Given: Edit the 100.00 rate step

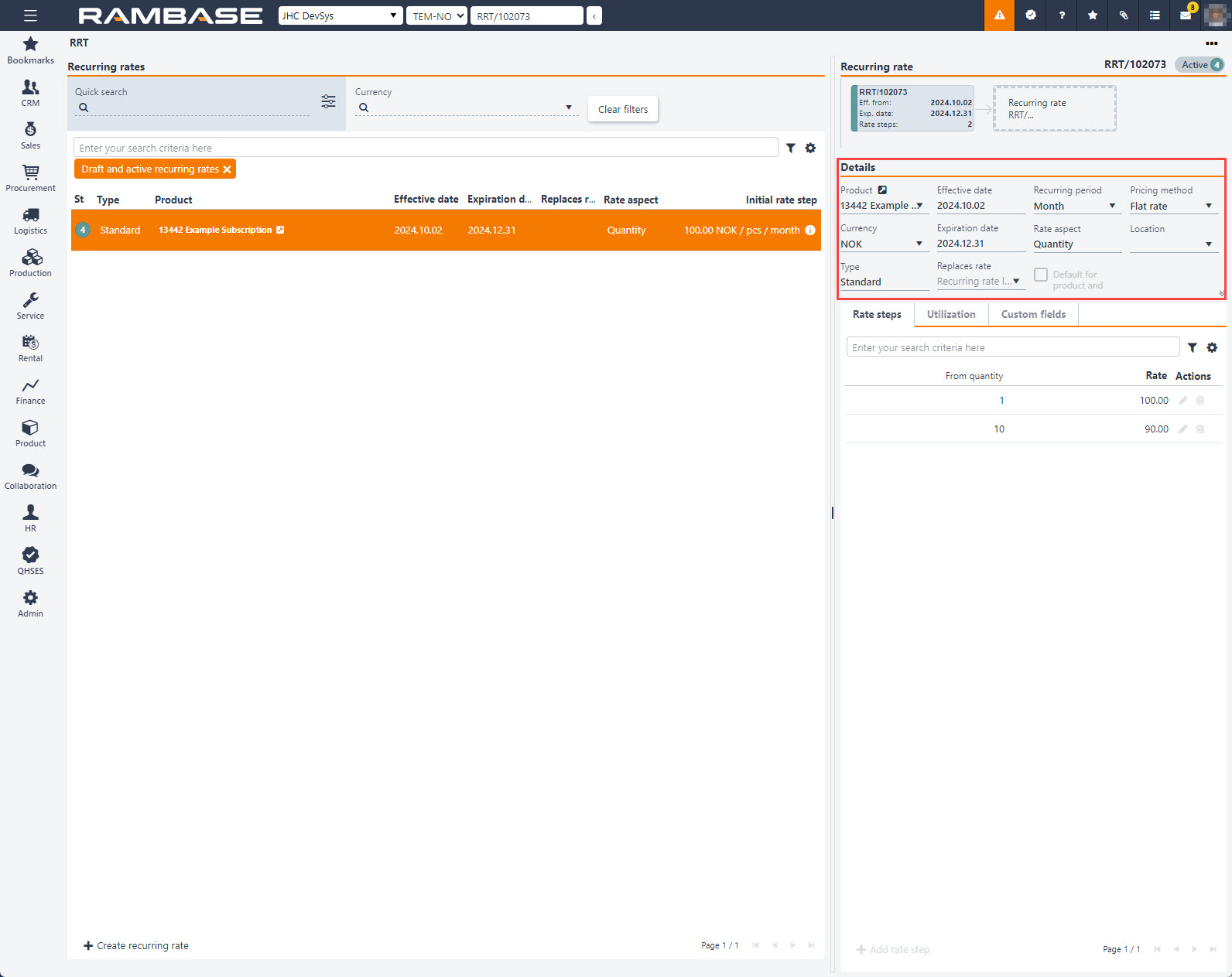Looking at the screenshot, I should click(x=1182, y=401).
